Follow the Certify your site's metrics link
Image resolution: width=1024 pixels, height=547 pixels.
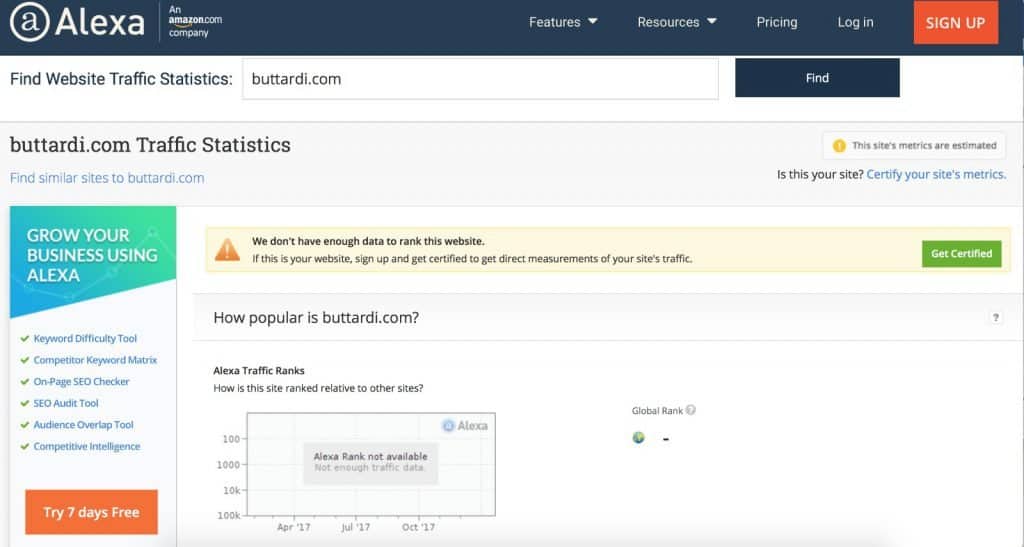936,174
